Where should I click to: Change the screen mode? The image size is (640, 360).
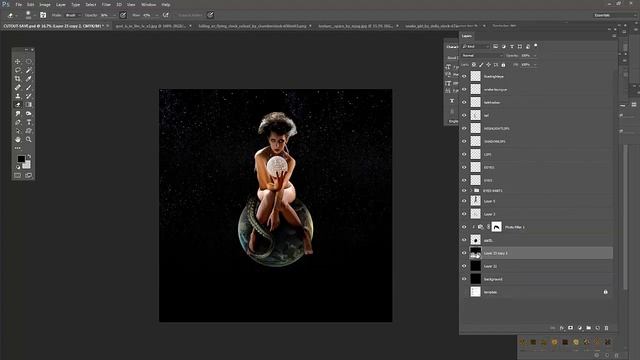29,176
